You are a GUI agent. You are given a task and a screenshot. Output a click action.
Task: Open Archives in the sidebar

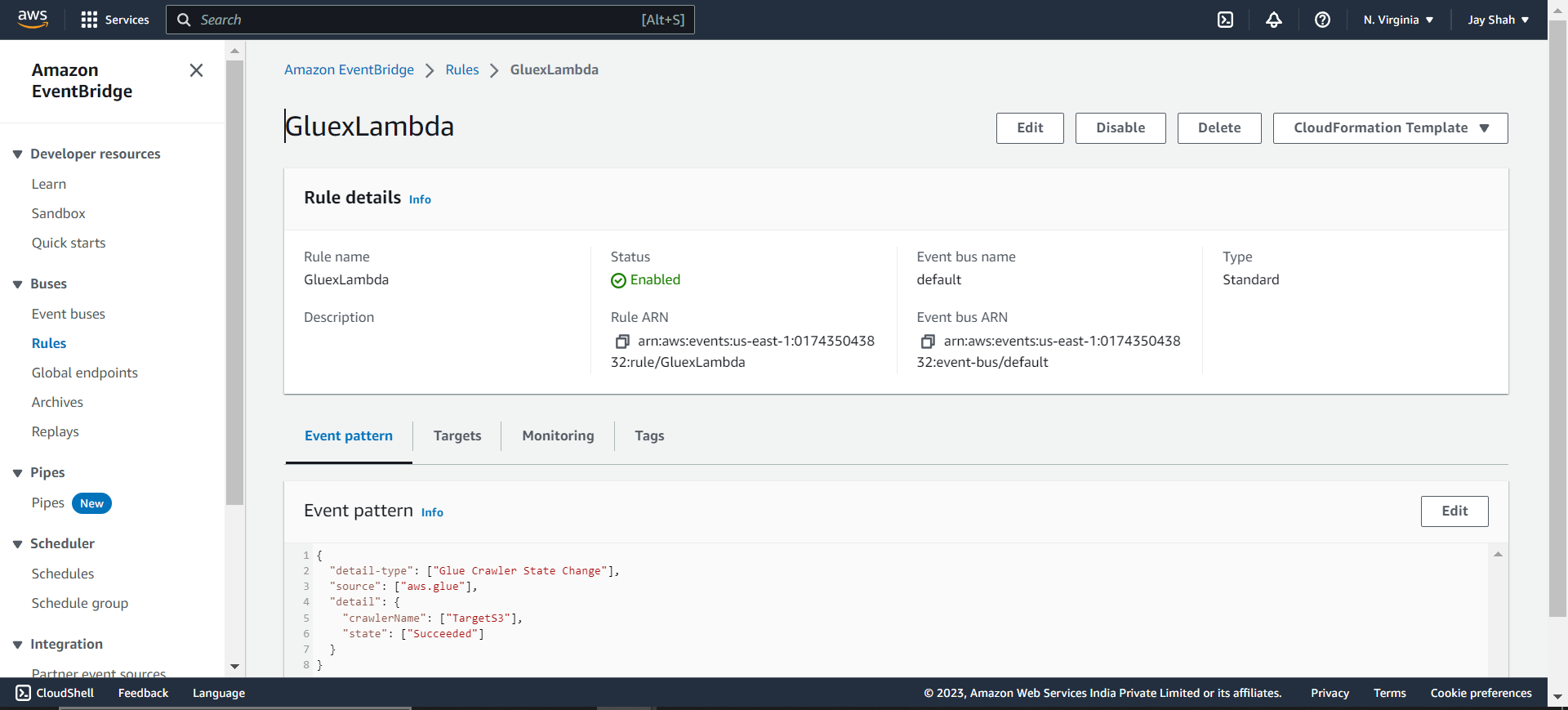[57, 403]
